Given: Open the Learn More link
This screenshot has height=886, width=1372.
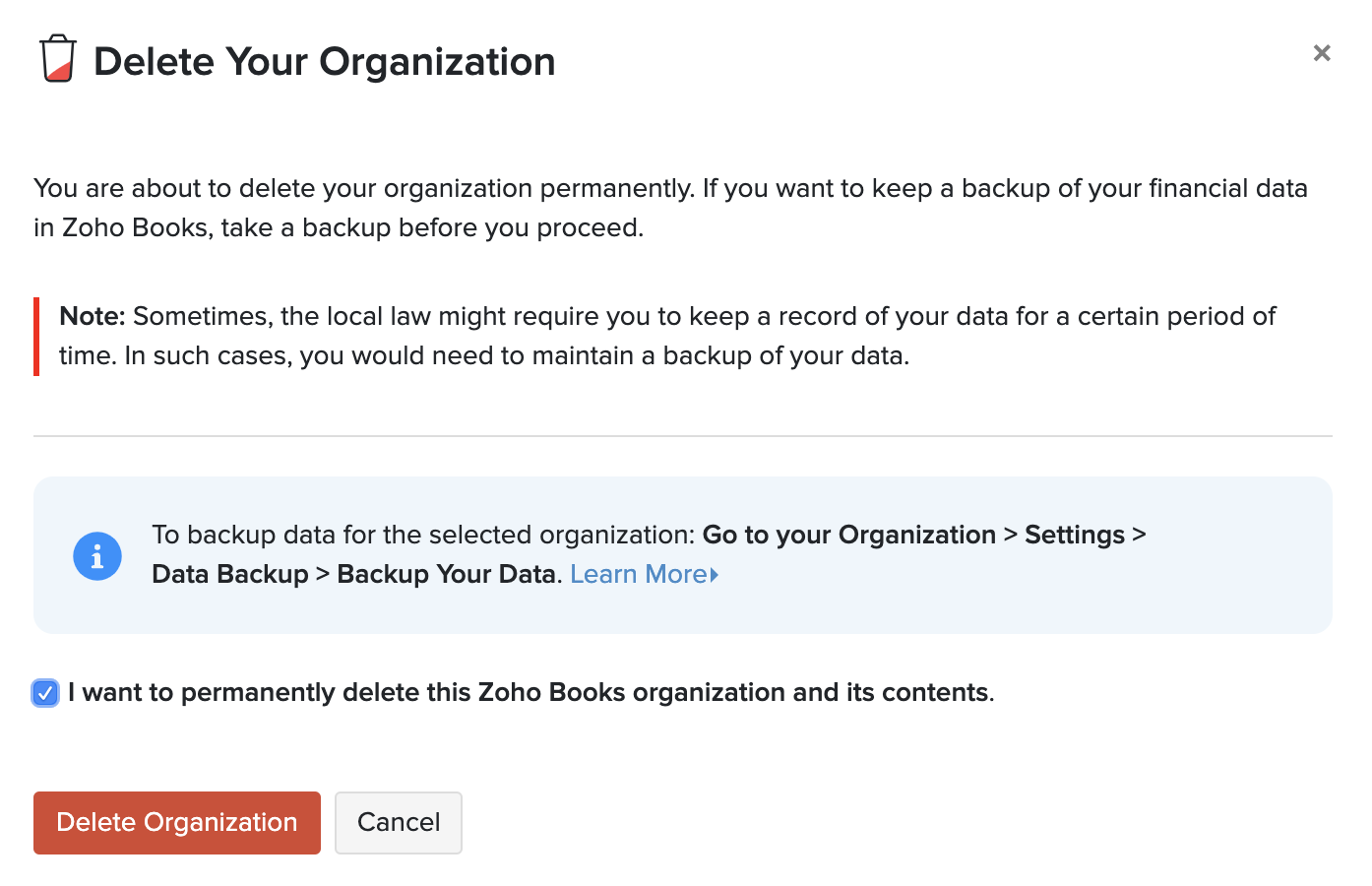Looking at the screenshot, I should point(638,574).
